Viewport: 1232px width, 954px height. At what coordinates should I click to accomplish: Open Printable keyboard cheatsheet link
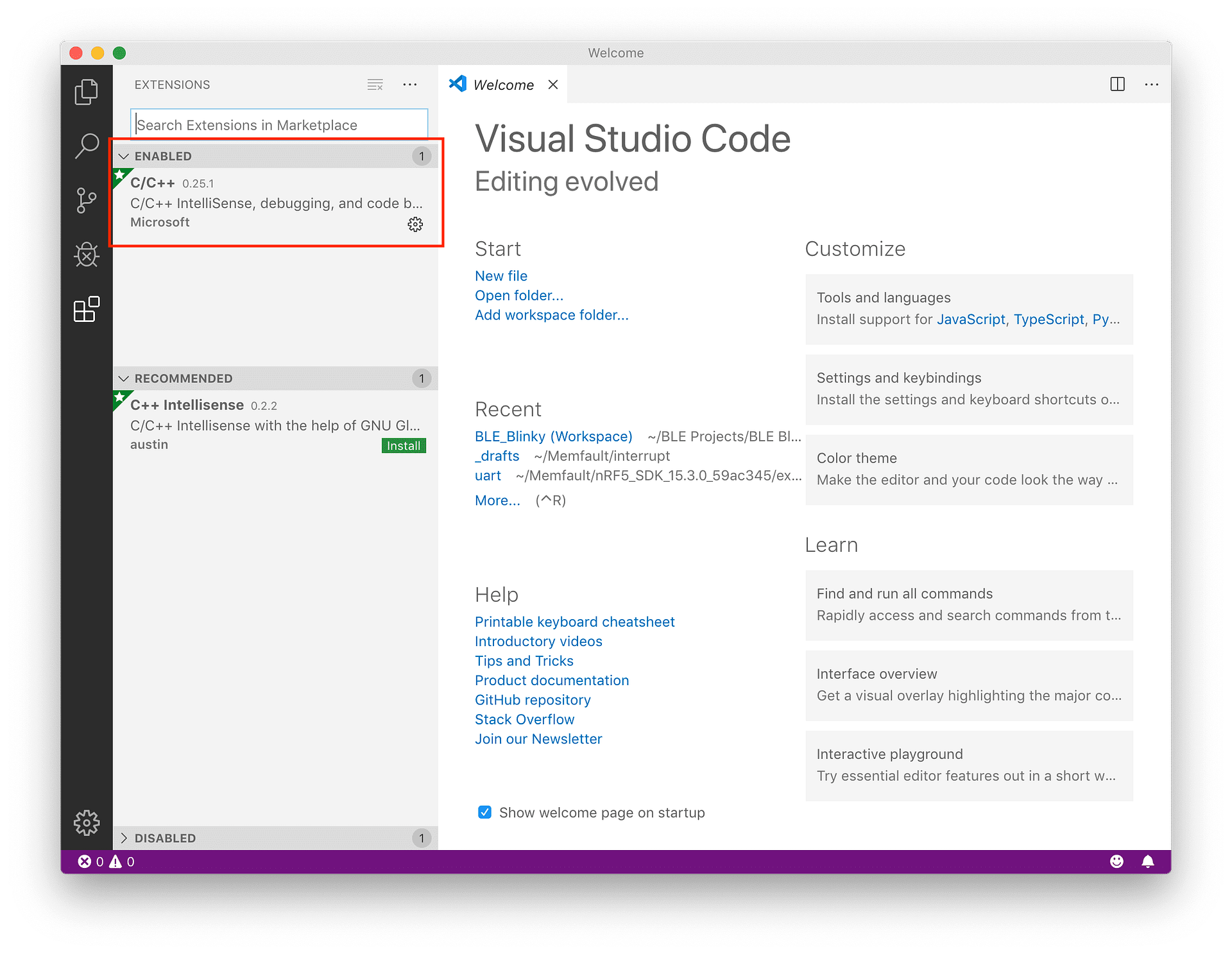point(575,622)
